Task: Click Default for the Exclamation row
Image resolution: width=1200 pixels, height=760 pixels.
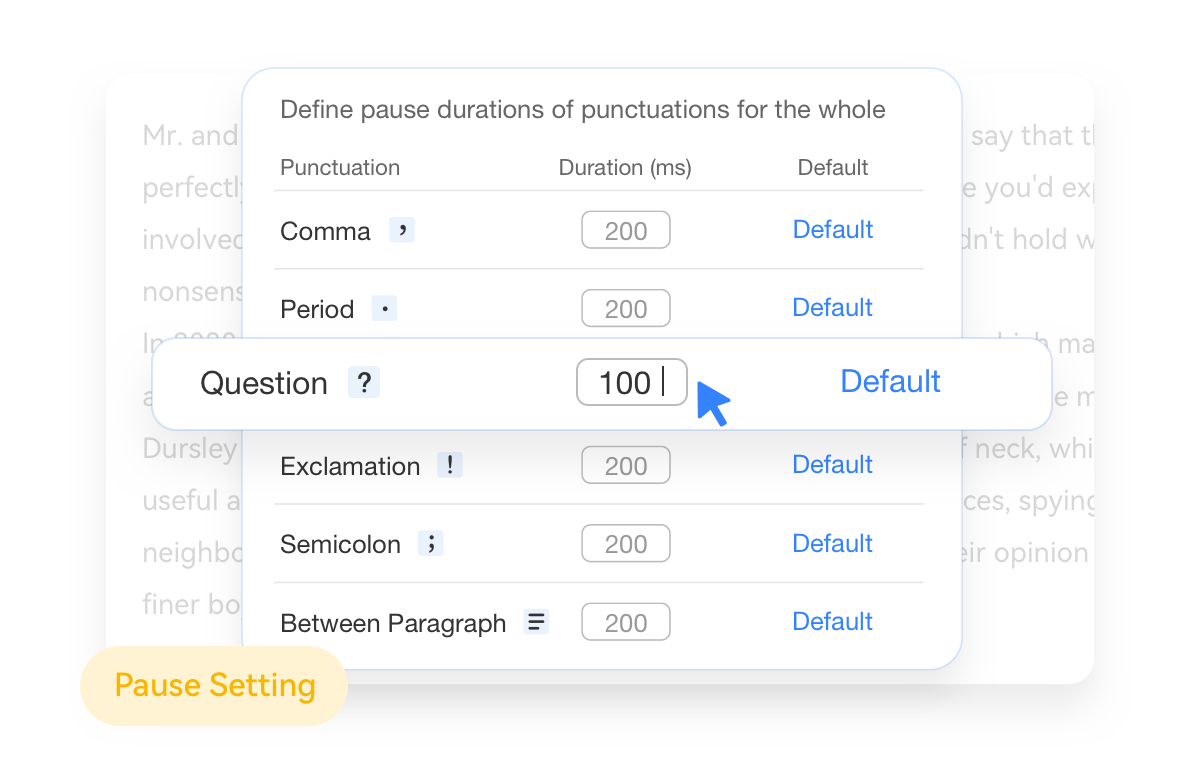Action: tap(832, 464)
